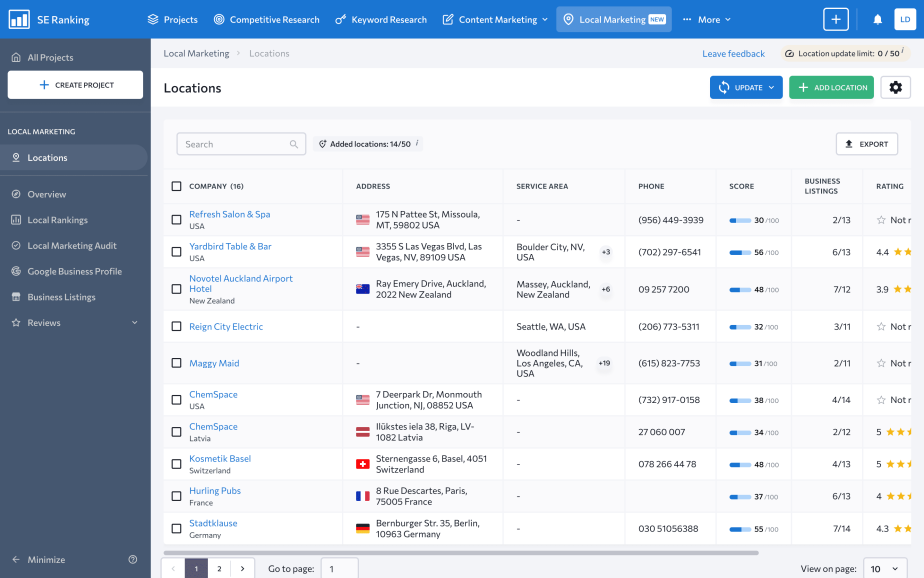Toggle the select-all Company checkbox
This screenshot has height=578, width=924.
(176, 186)
